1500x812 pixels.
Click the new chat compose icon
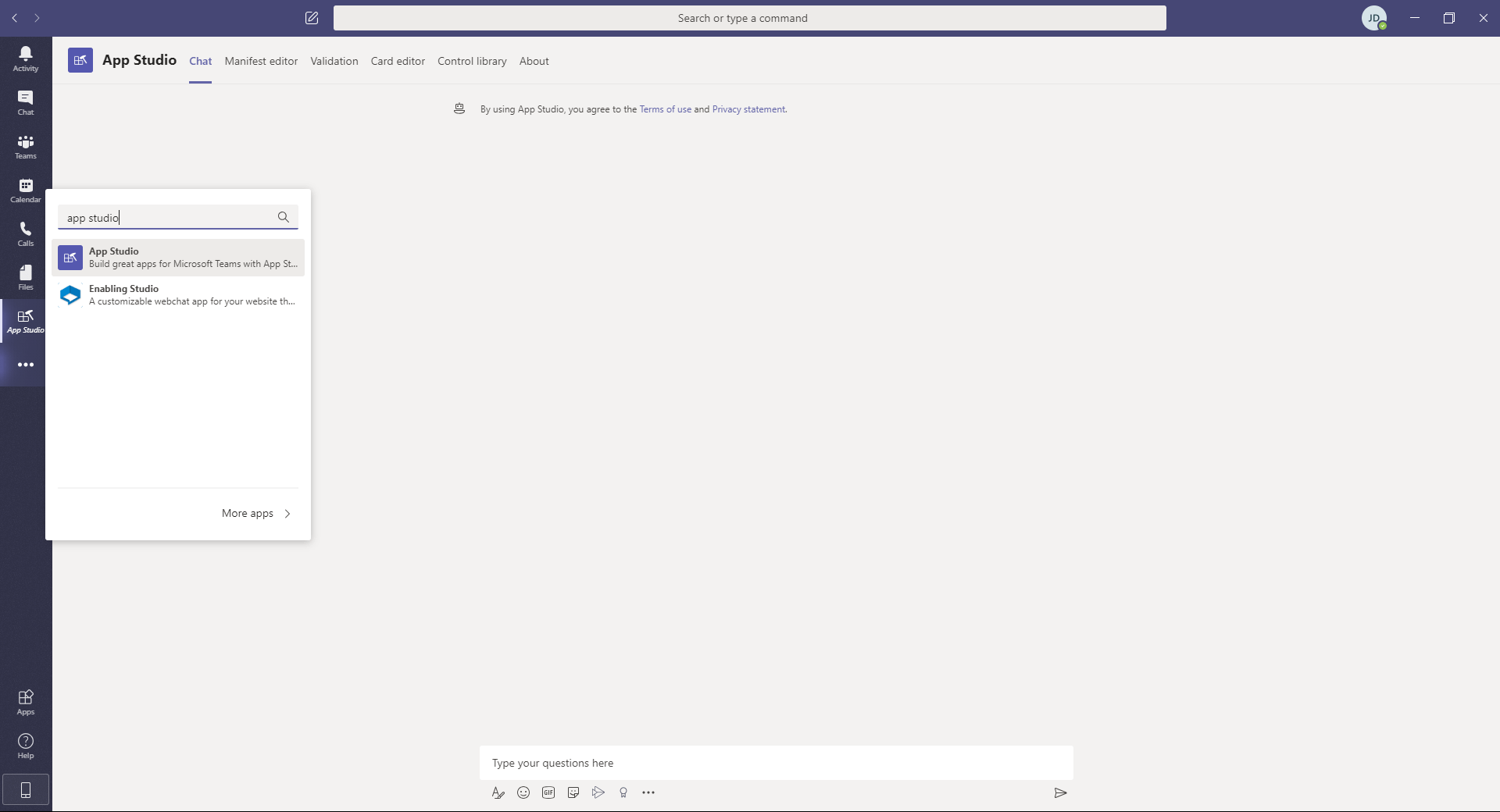[312, 18]
